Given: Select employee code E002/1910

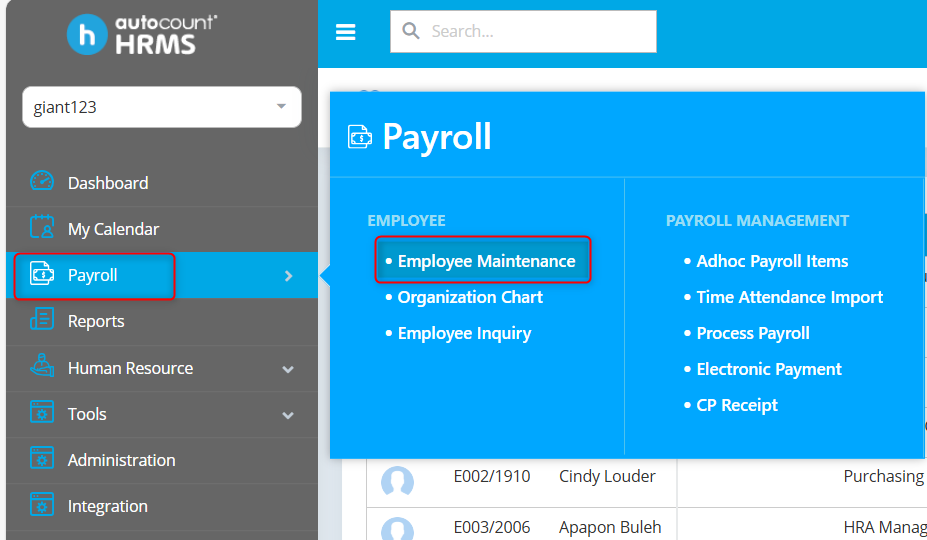Looking at the screenshot, I should pyautogui.click(x=492, y=476).
